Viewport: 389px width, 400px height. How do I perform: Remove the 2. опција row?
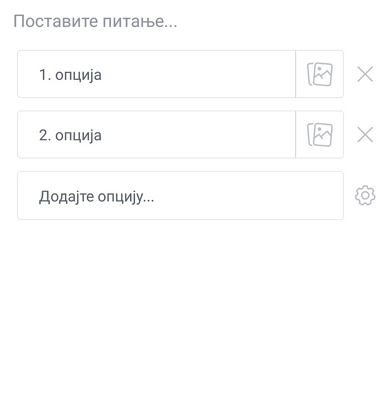(365, 135)
